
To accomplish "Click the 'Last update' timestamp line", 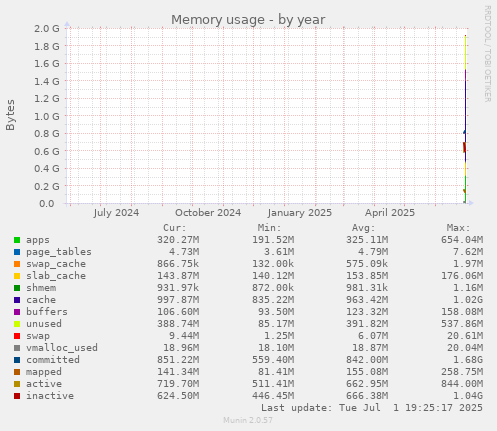I will pos(372,408).
